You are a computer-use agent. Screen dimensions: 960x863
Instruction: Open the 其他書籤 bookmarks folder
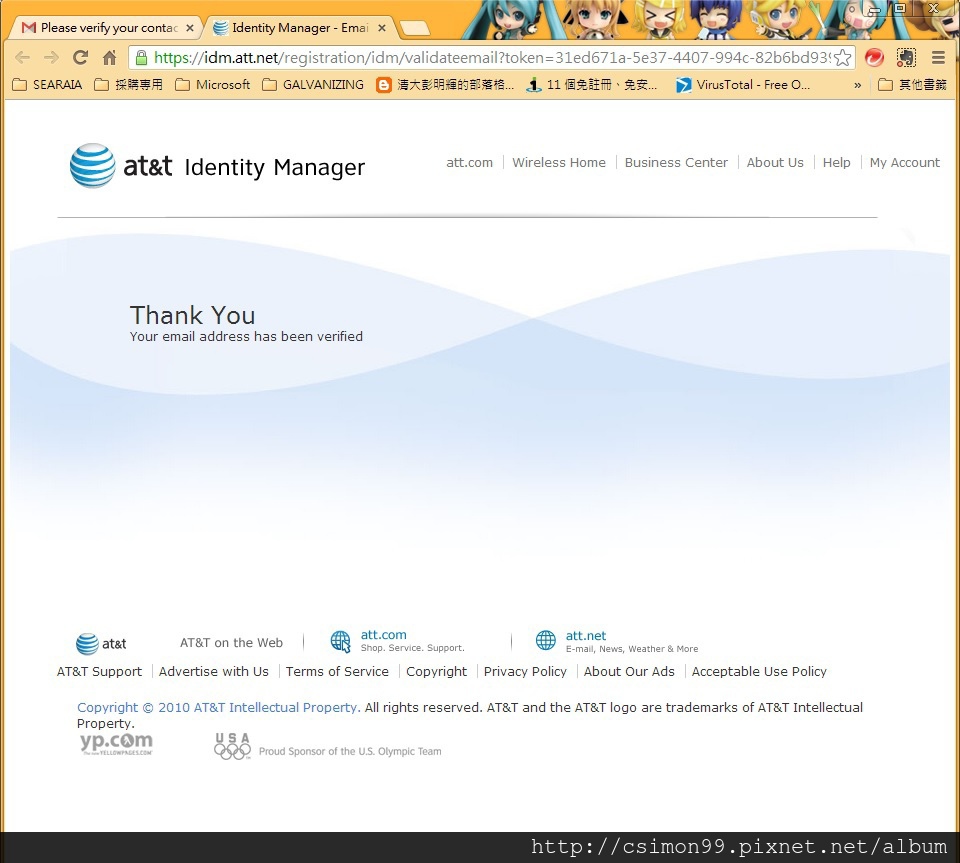(912, 84)
